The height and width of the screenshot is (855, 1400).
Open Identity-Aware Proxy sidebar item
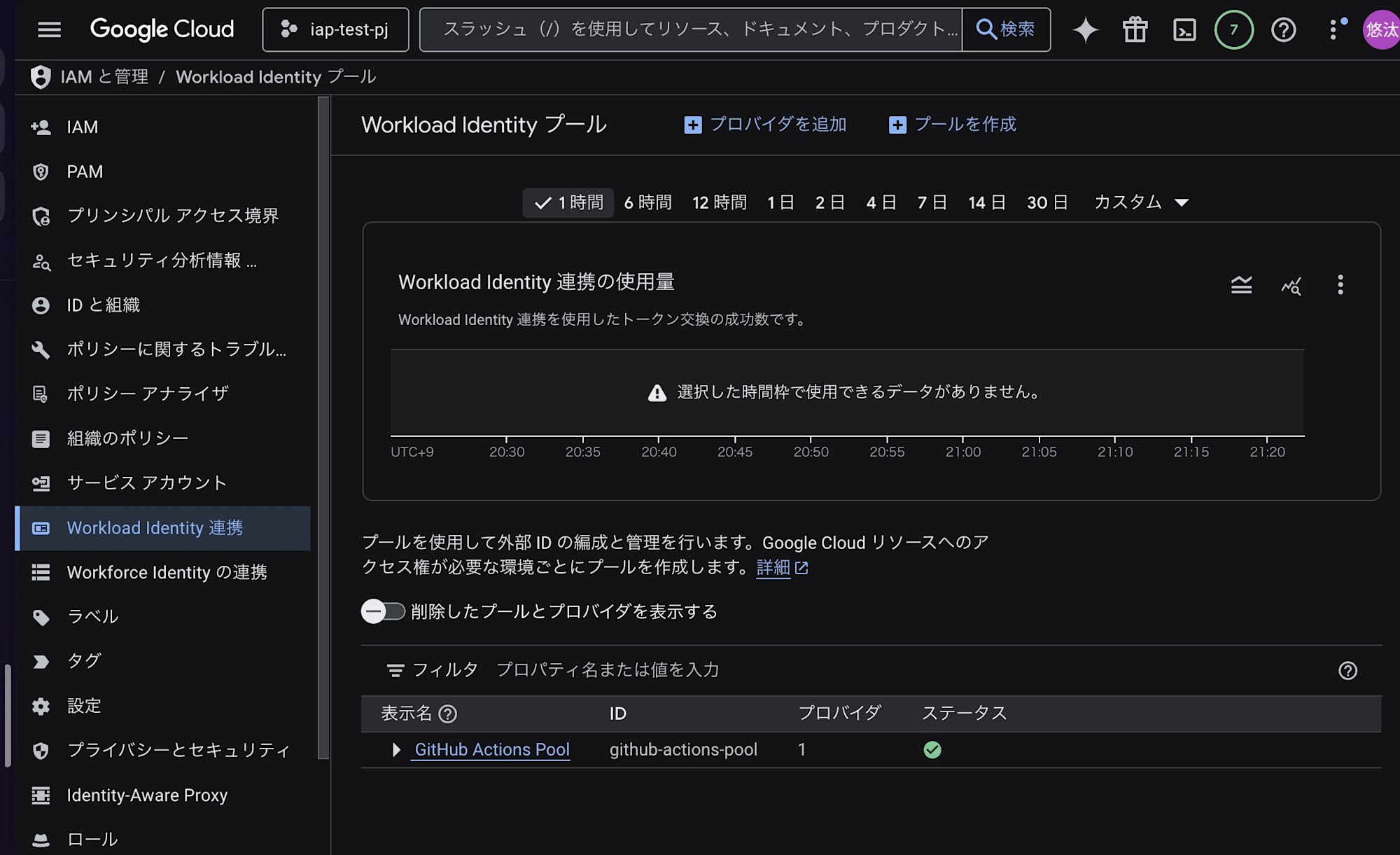click(147, 795)
